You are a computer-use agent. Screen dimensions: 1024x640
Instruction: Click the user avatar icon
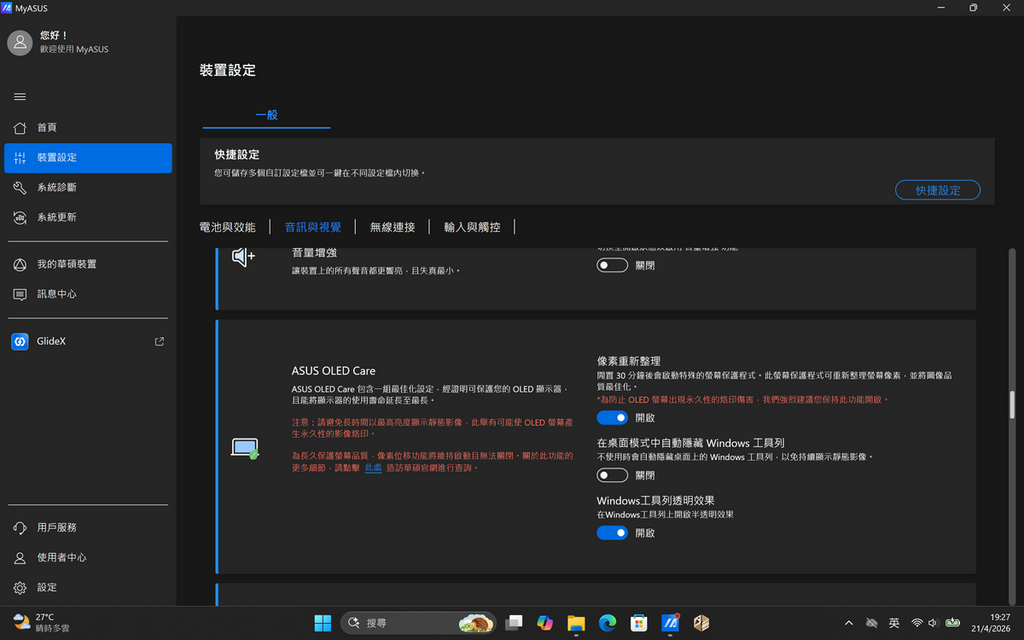[x=20, y=42]
